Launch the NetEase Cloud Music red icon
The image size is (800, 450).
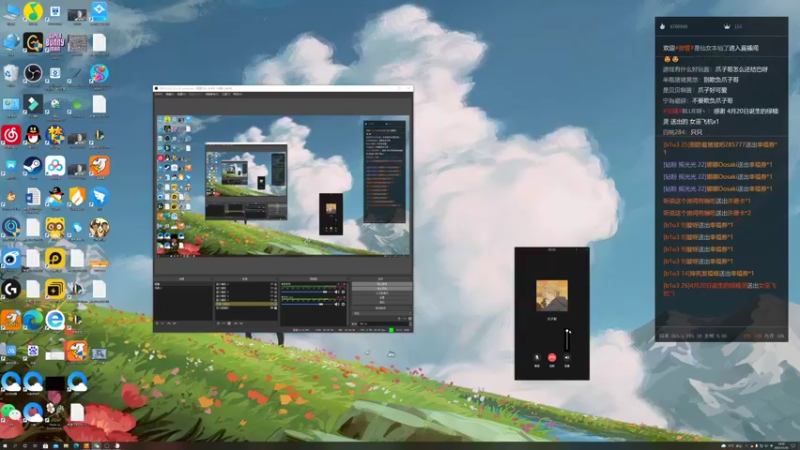11,135
